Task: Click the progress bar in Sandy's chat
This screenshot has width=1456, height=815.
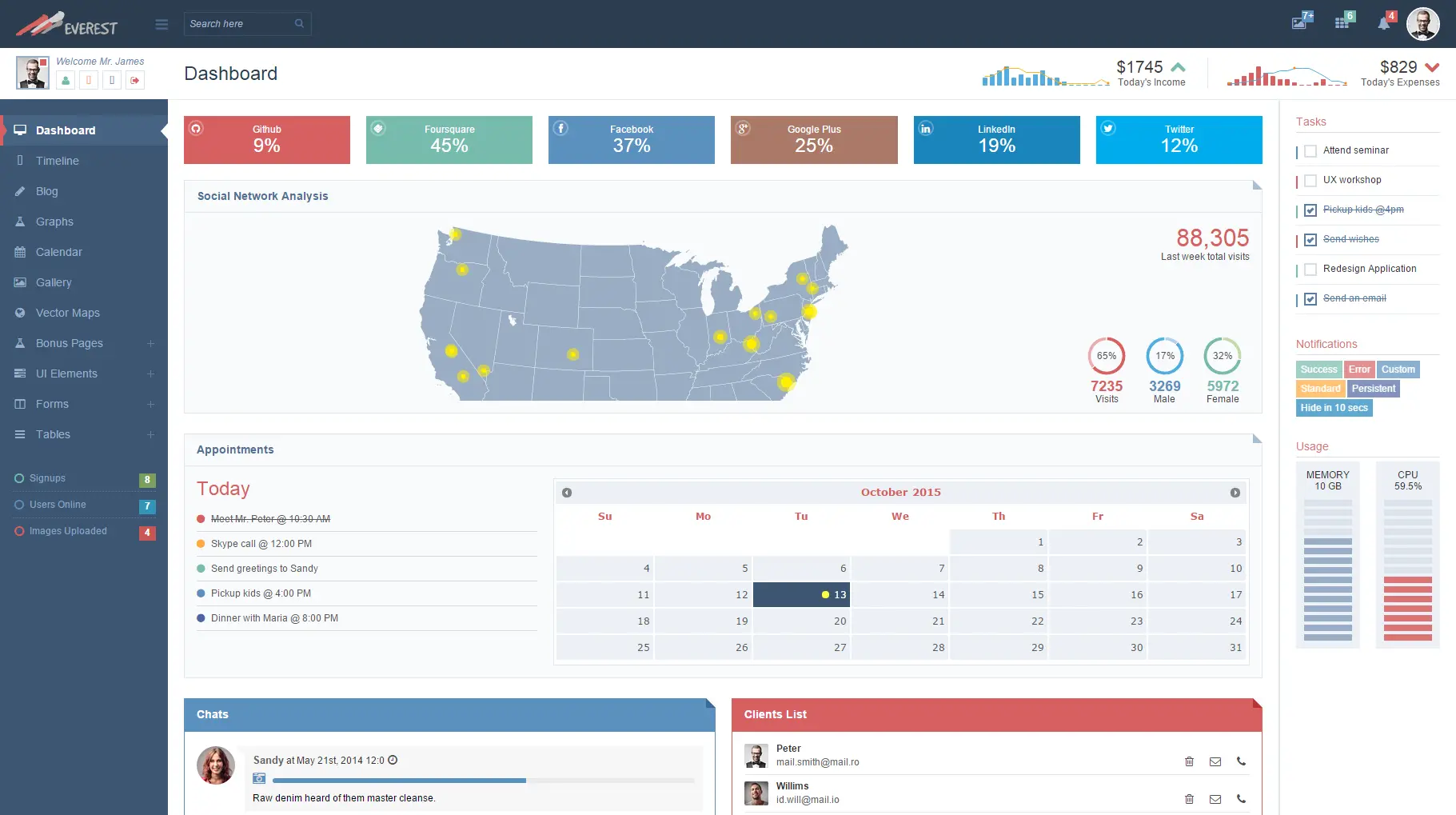Action: pos(483,780)
